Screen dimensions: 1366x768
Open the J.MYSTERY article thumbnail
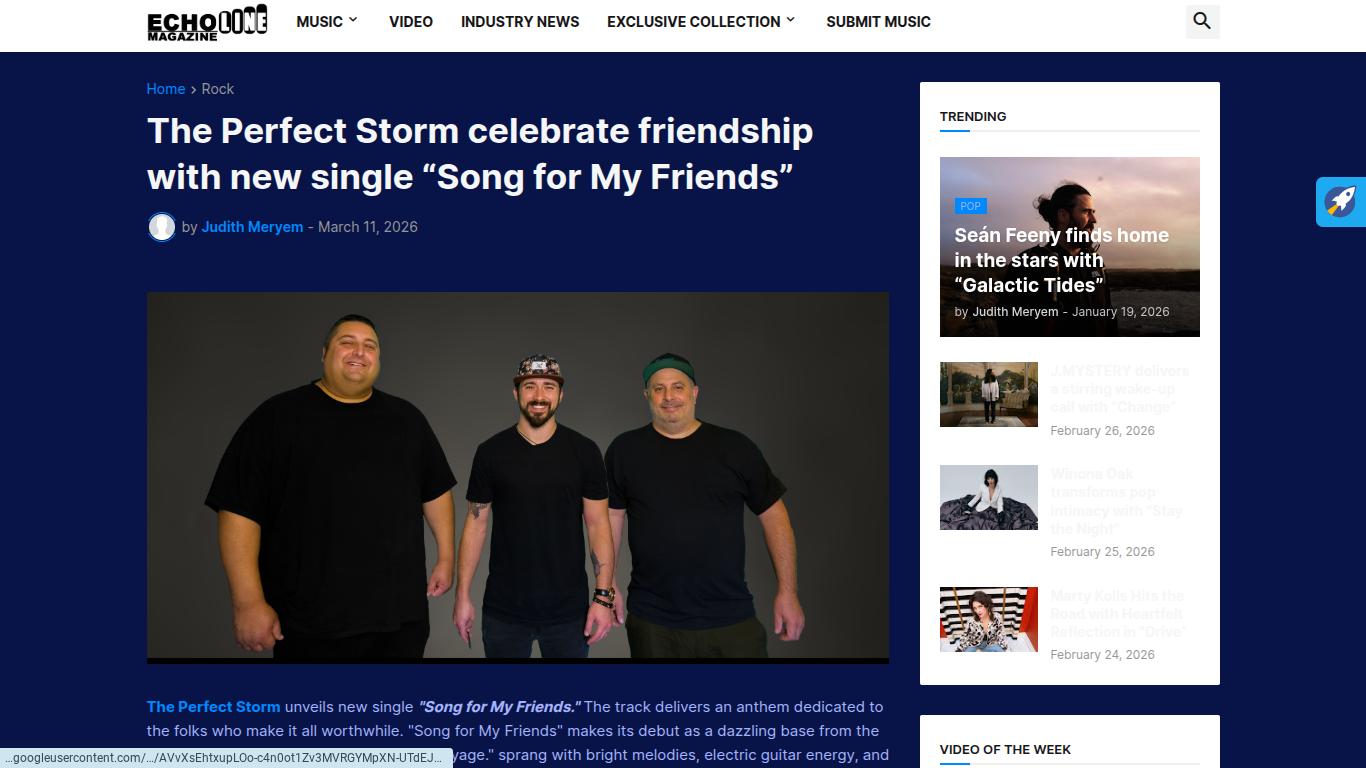tap(989, 394)
